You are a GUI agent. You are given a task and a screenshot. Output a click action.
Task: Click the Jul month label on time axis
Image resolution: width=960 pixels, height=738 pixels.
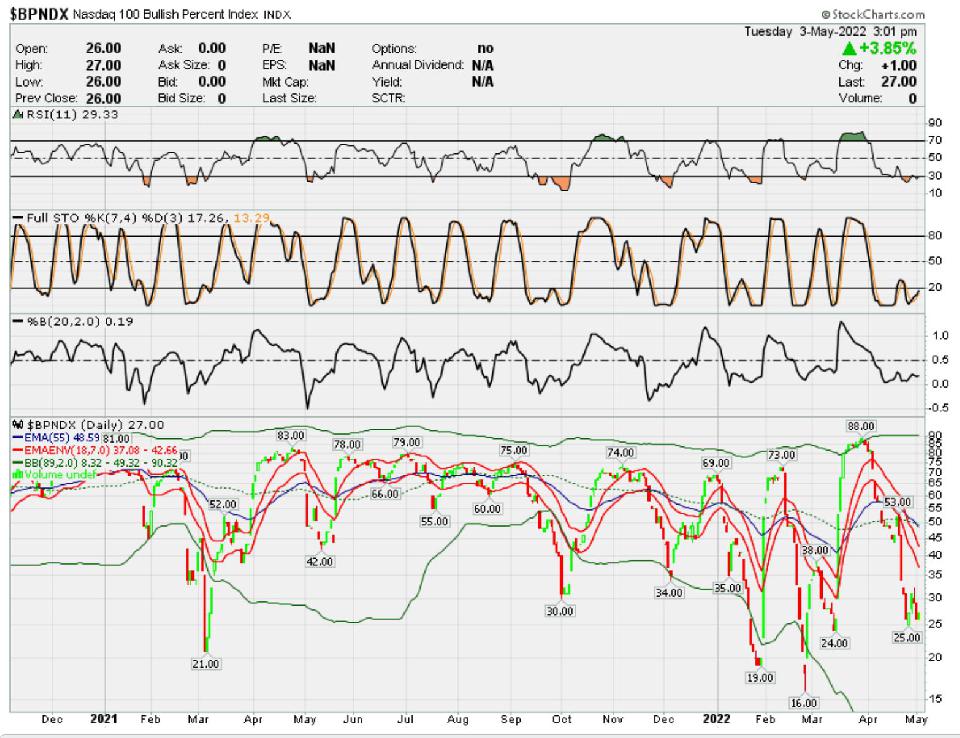pos(405,719)
